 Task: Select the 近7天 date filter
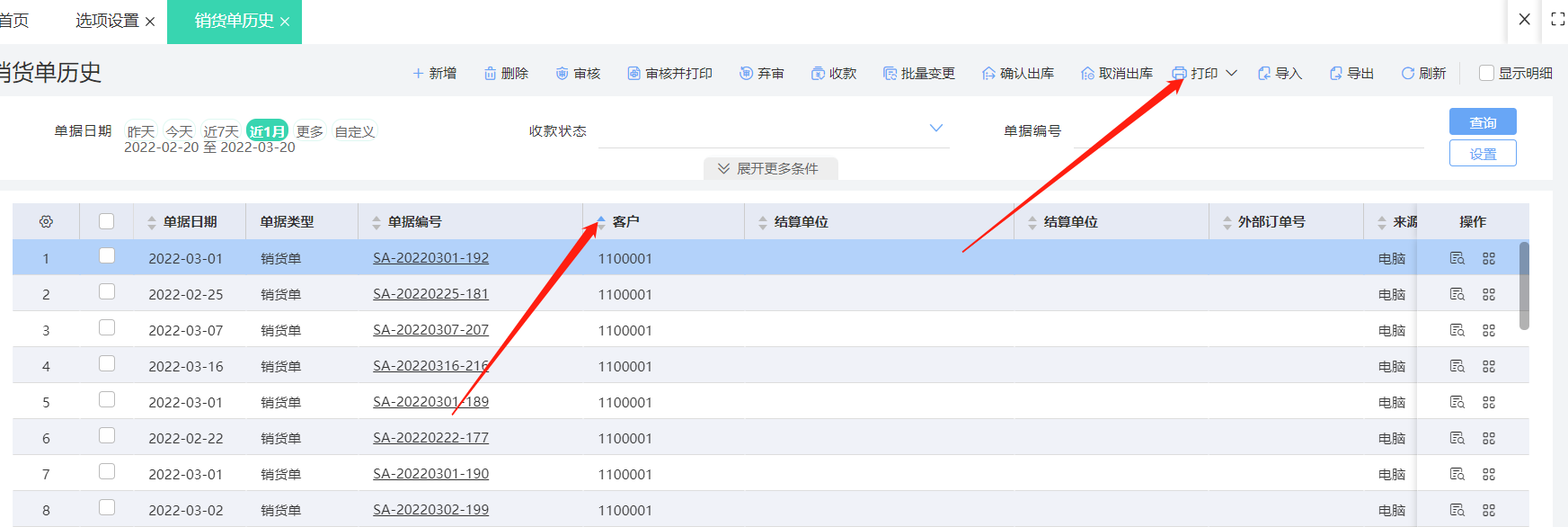coord(221,131)
